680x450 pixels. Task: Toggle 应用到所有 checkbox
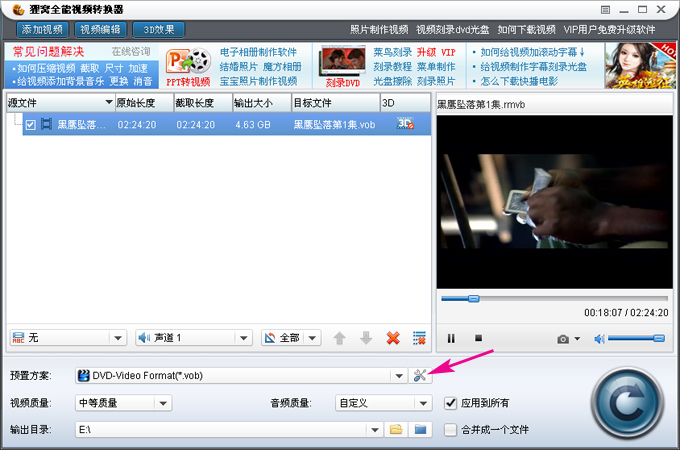[450, 403]
